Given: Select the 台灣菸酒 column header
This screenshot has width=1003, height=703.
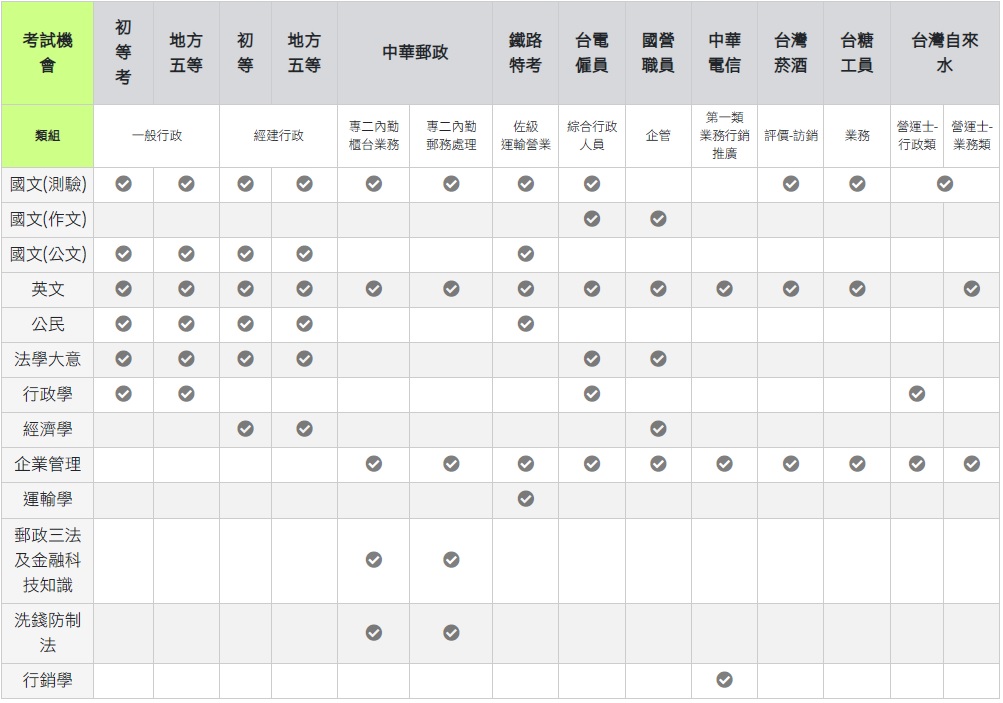Looking at the screenshot, I should coord(791,52).
